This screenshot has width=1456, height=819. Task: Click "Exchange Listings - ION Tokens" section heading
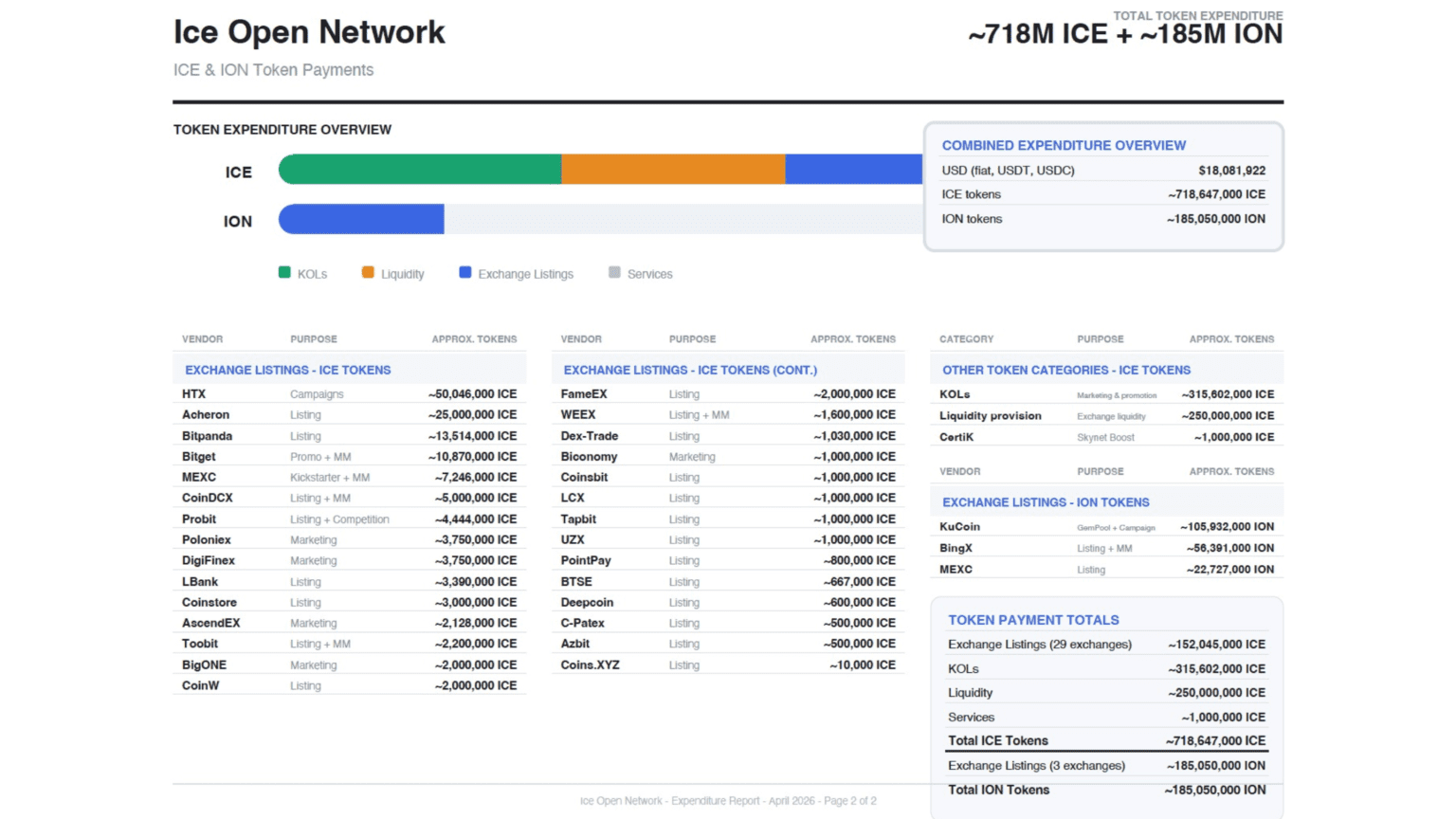point(1046,502)
